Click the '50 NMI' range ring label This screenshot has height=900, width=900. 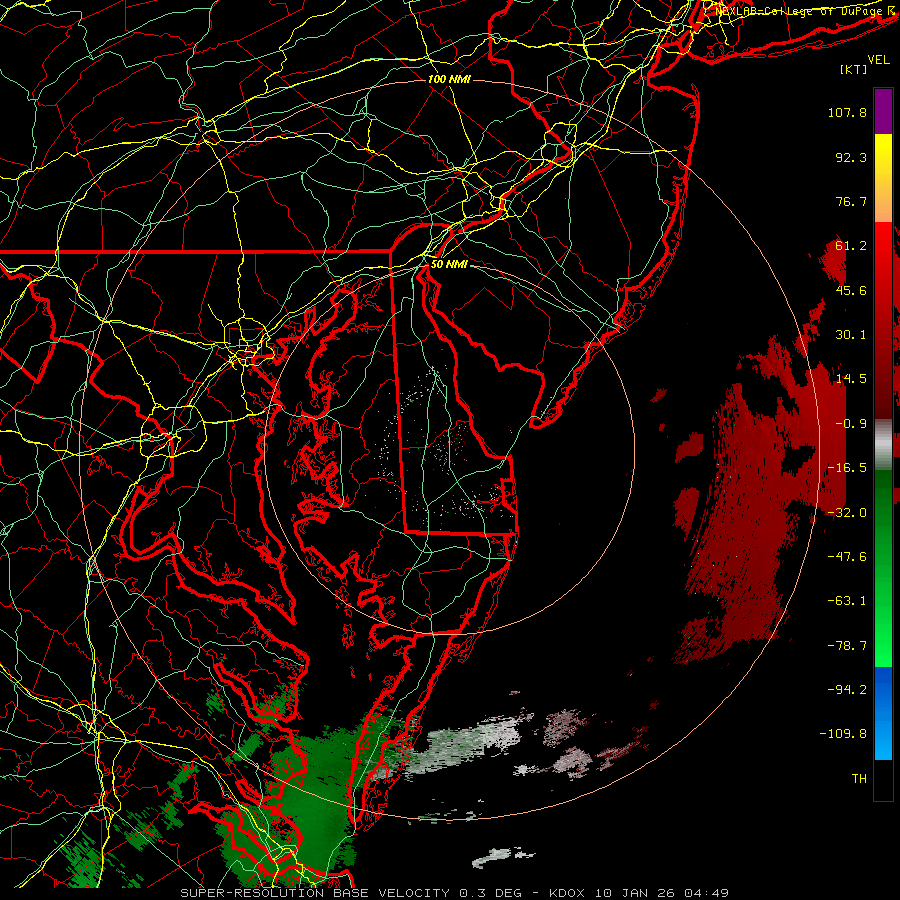click(449, 265)
